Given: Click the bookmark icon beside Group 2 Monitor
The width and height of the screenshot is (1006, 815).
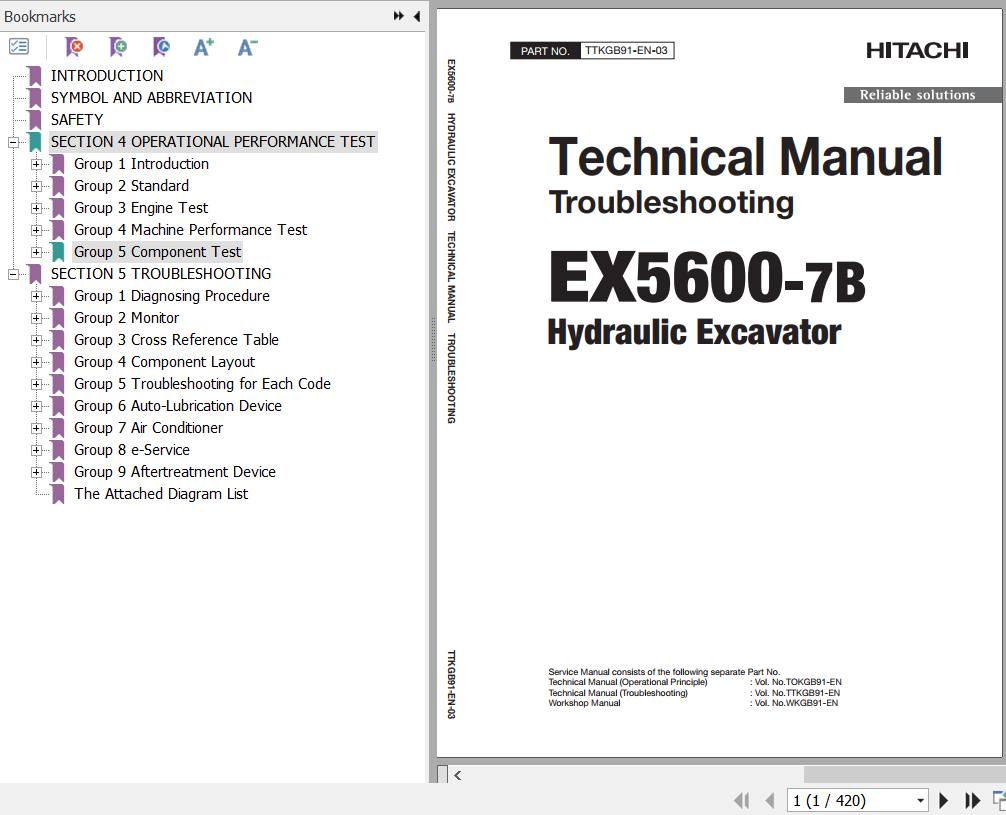Looking at the screenshot, I should click(58, 318).
